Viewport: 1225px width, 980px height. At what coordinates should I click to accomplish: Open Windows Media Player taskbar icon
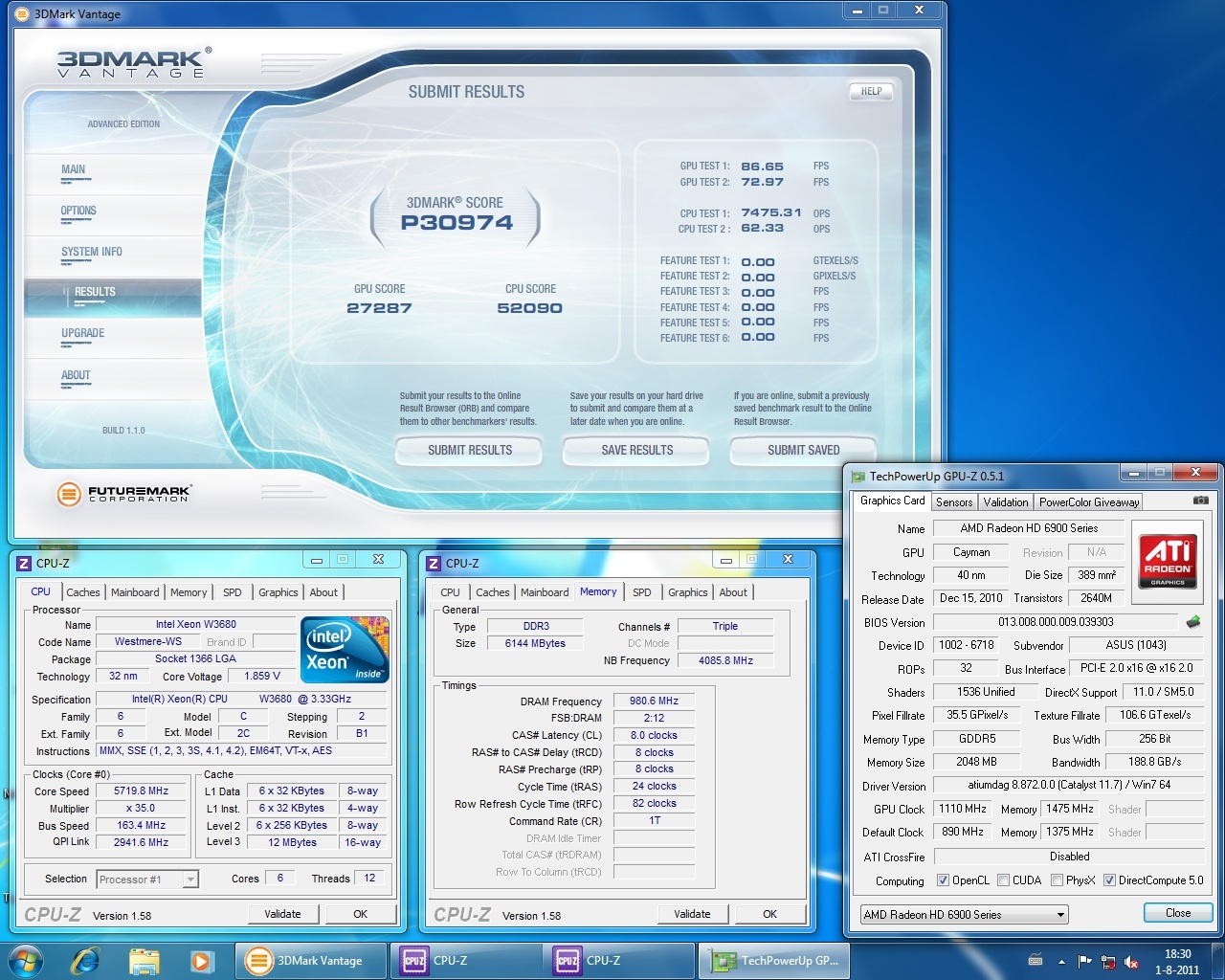pos(201,961)
